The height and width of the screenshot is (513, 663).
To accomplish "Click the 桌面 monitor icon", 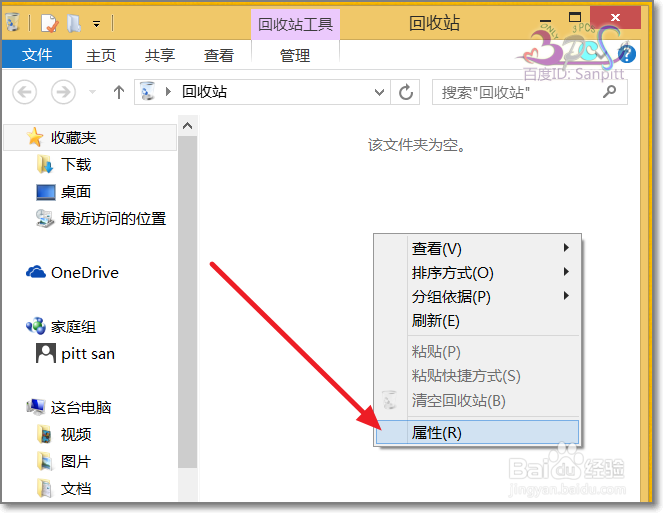I will pos(46,192).
